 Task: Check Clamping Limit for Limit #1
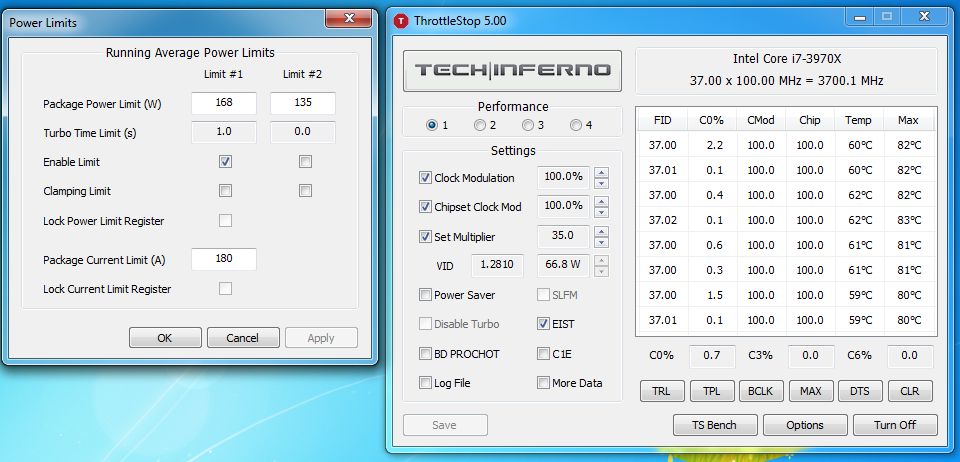click(225, 191)
